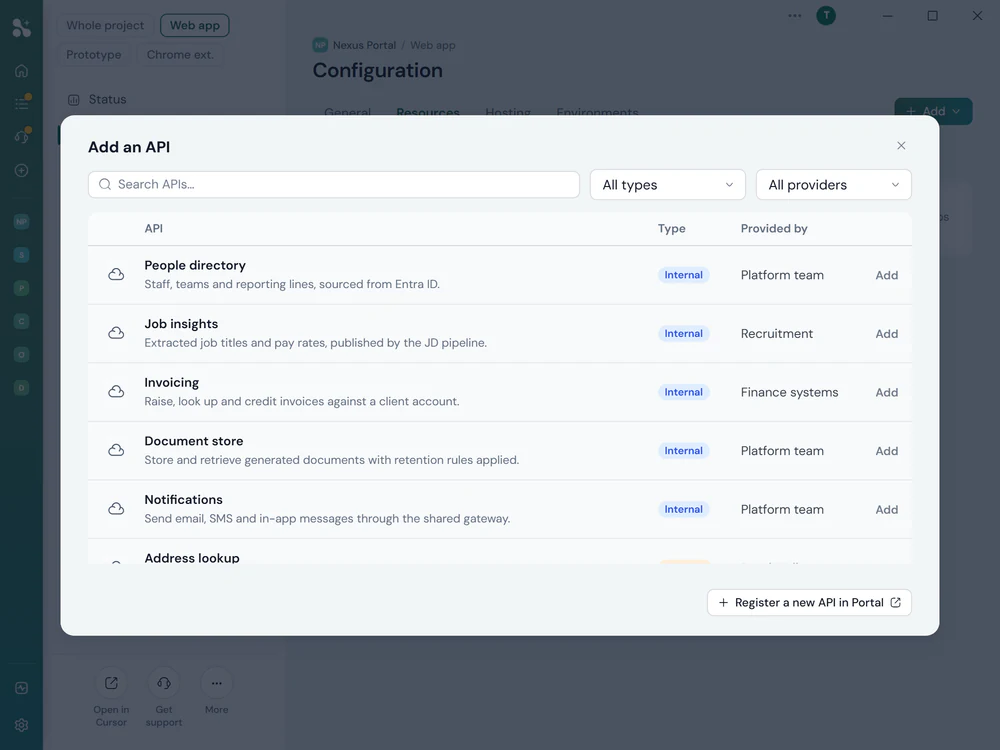1000x750 pixels.
Task: Open the task list icon with orange badge
Action: pos(22,103)
